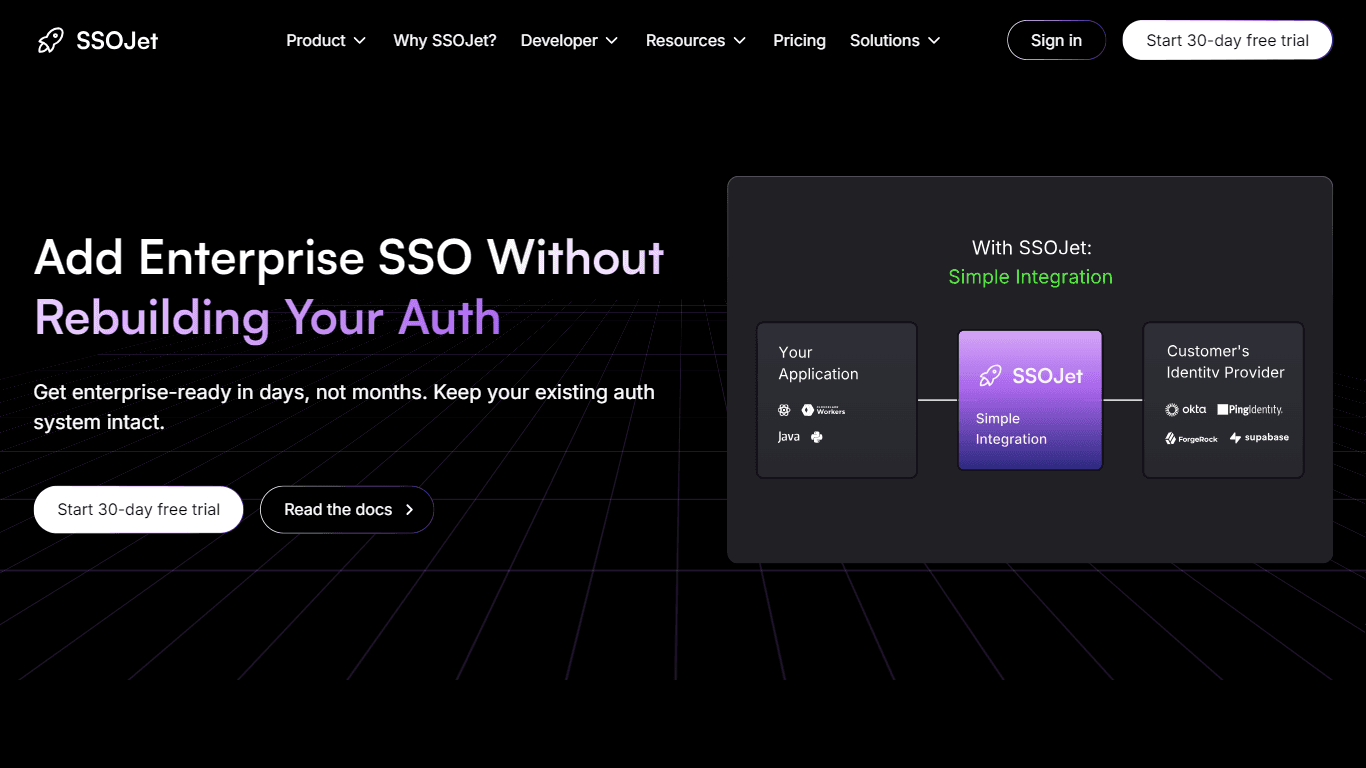Click the Supabase logo
Viewport: 1366px width, 768px height.
[1259, 438]
